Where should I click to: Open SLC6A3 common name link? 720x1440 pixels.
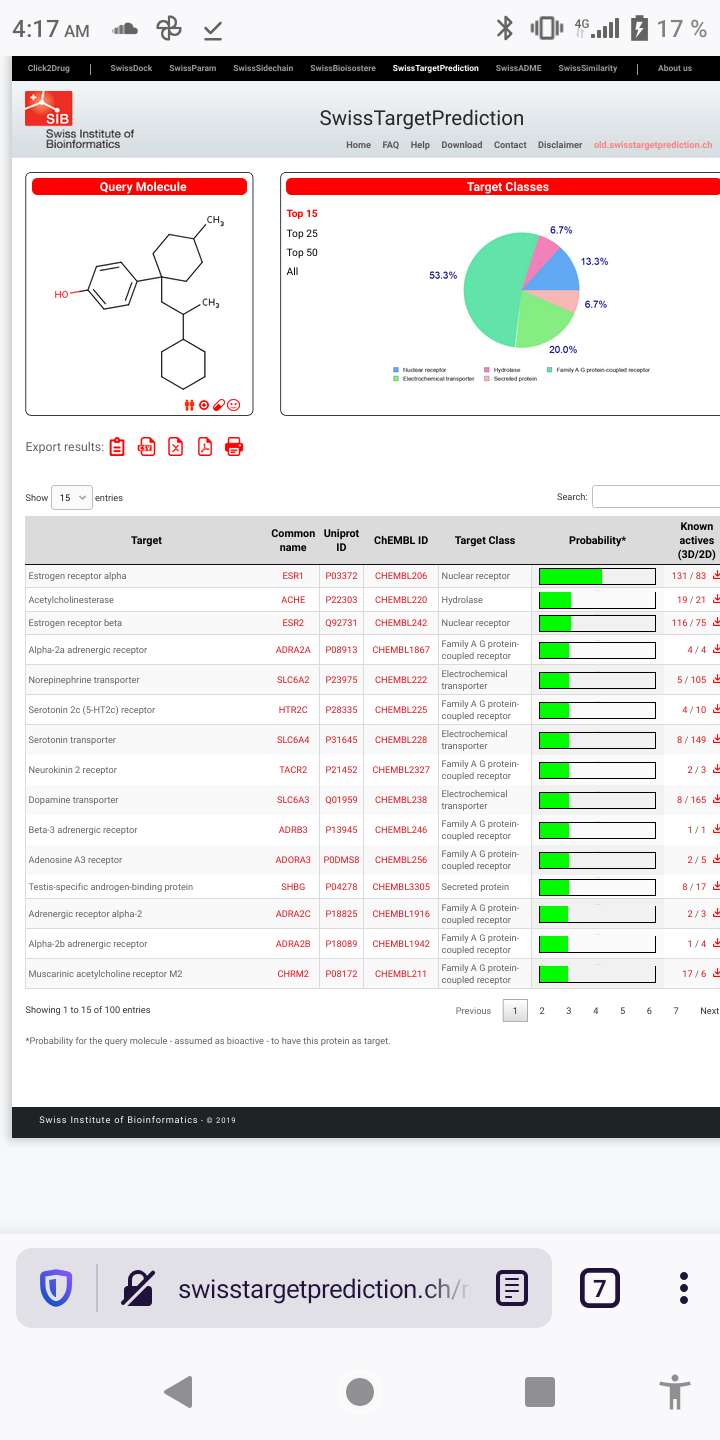tap(293, 800)
